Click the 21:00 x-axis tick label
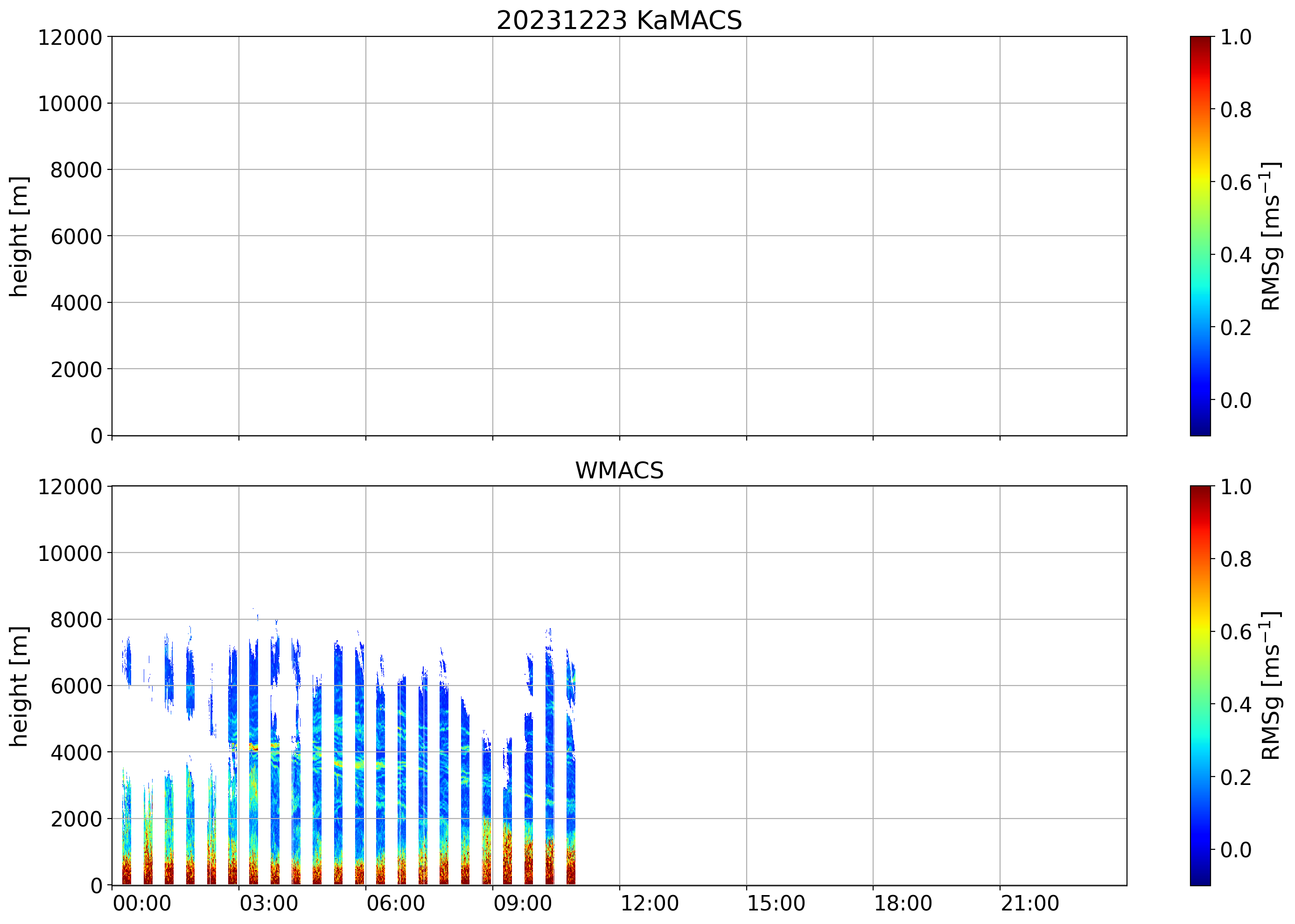Viewport: 1295px width, 924px height. (x=1030, y=903)
